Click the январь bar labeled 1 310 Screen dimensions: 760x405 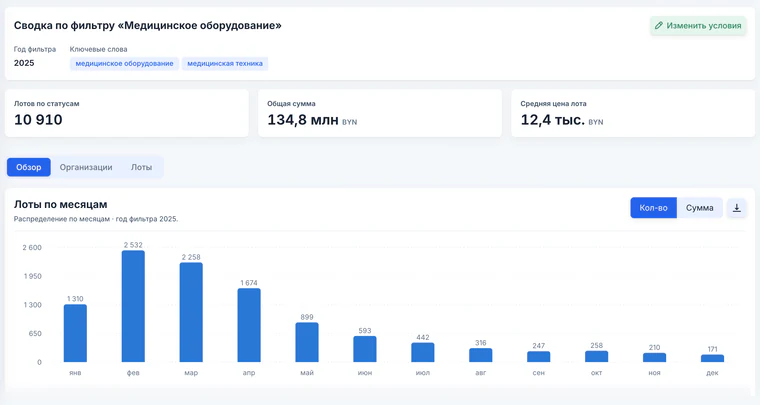coord(75,333)
